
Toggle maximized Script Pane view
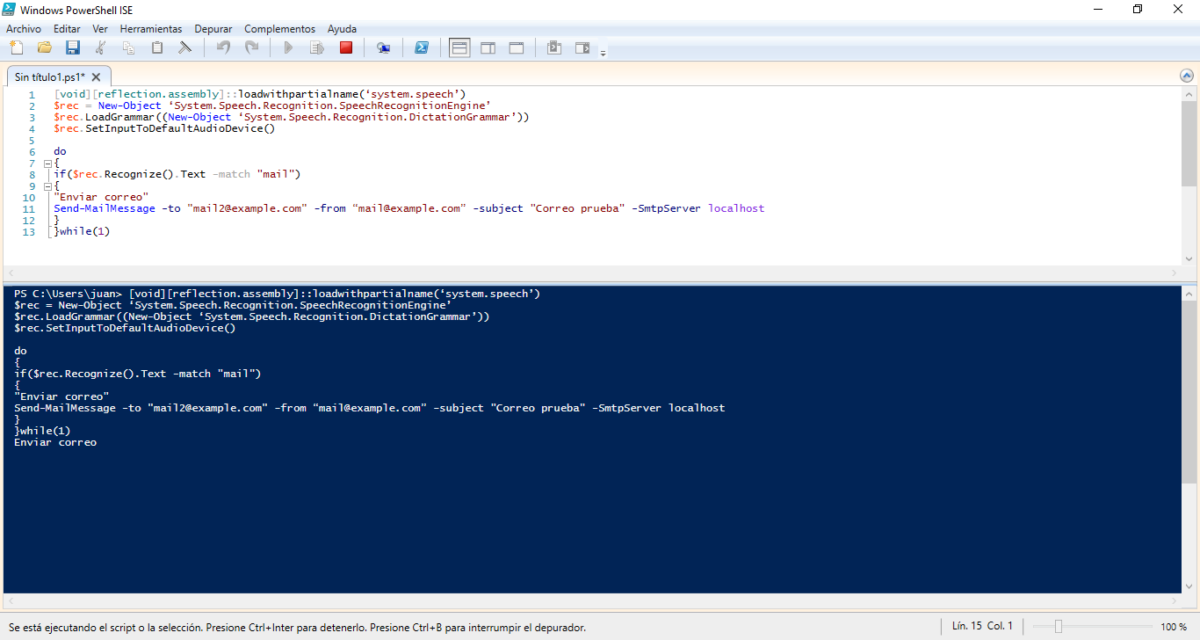(x=516, y=47)
